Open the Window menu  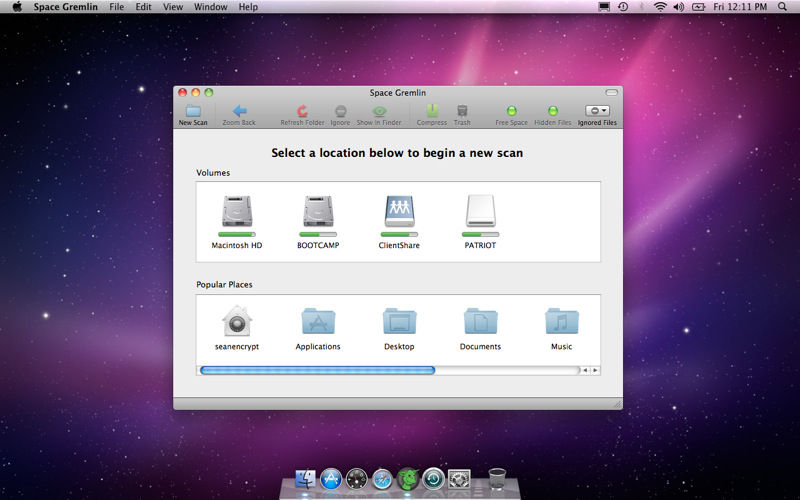click(211, 7)
